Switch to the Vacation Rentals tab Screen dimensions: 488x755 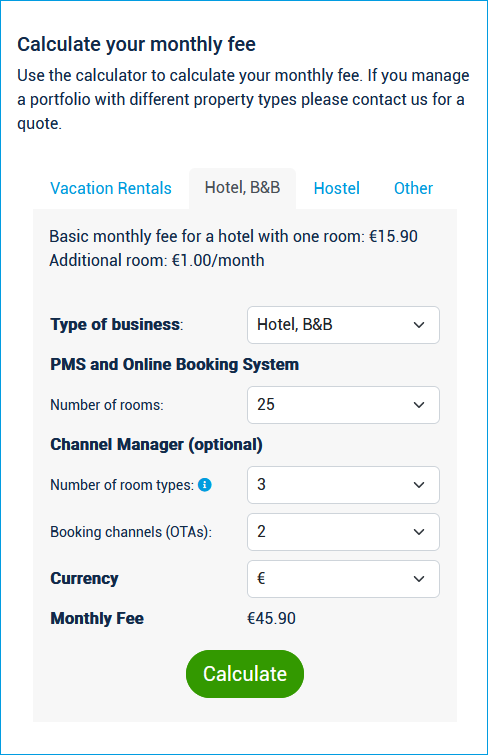point(111,188)
